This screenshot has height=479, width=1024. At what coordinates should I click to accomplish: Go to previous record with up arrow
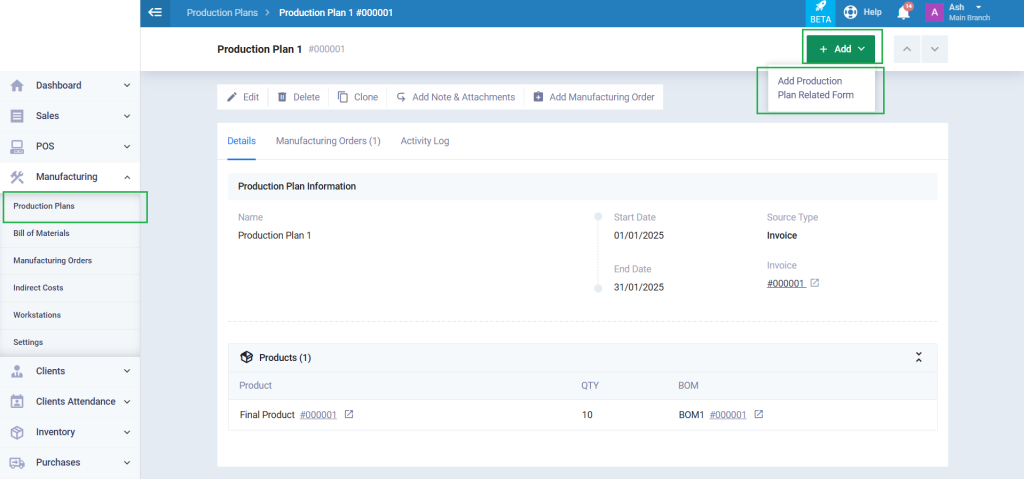[907, 49]
